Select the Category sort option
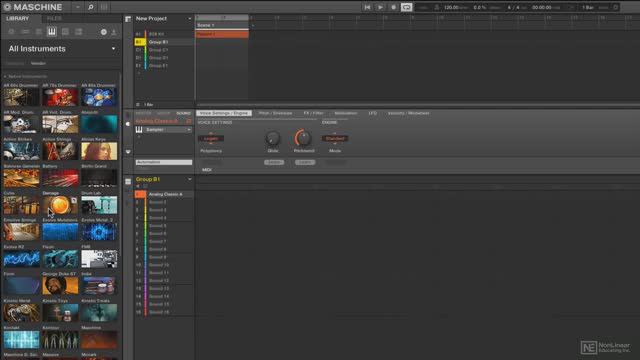Image resolution: width=640 pixels, height=360 pixels. (x=15, y=63)
